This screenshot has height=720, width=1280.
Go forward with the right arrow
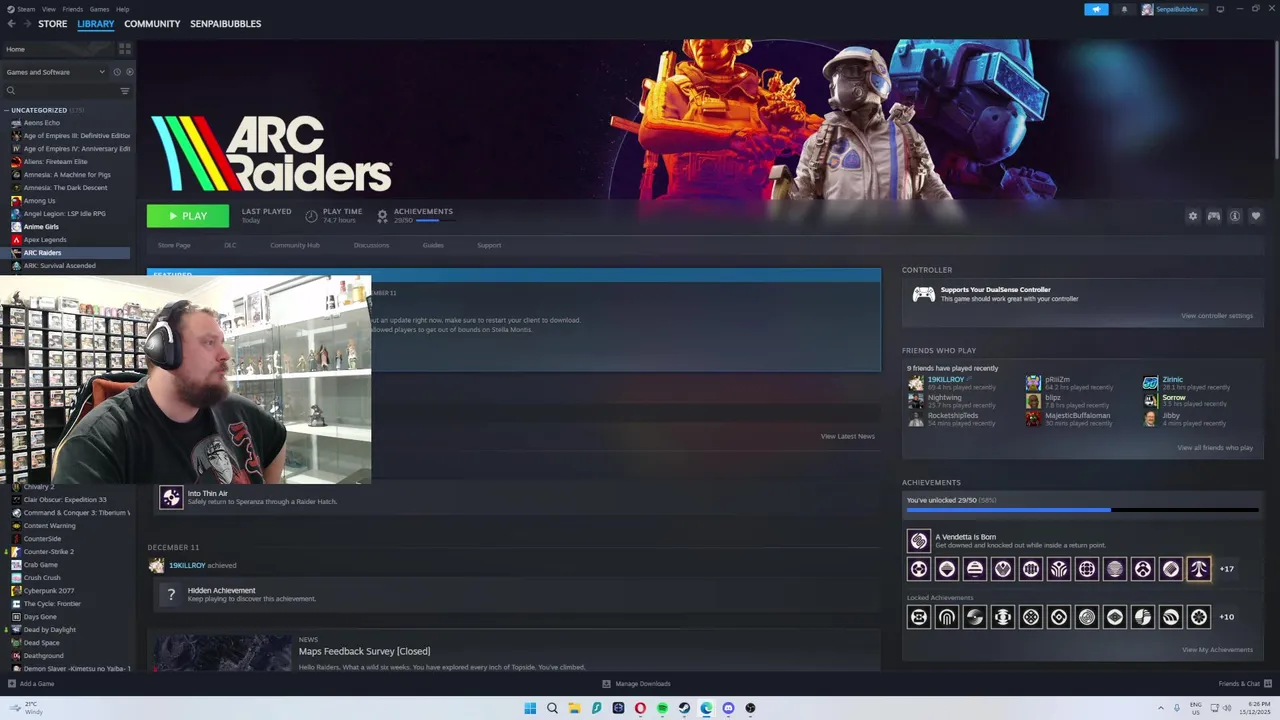point(26,24)
